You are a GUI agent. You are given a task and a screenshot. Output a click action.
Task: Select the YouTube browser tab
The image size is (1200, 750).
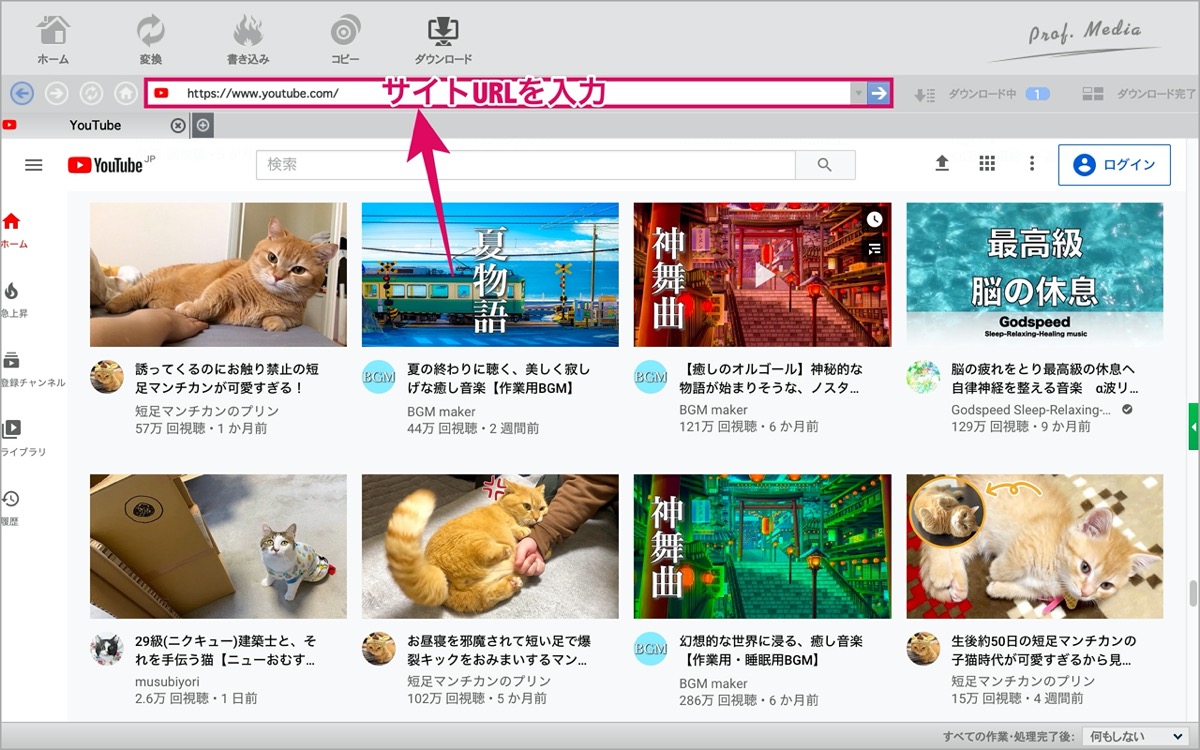tap(95, 125)
